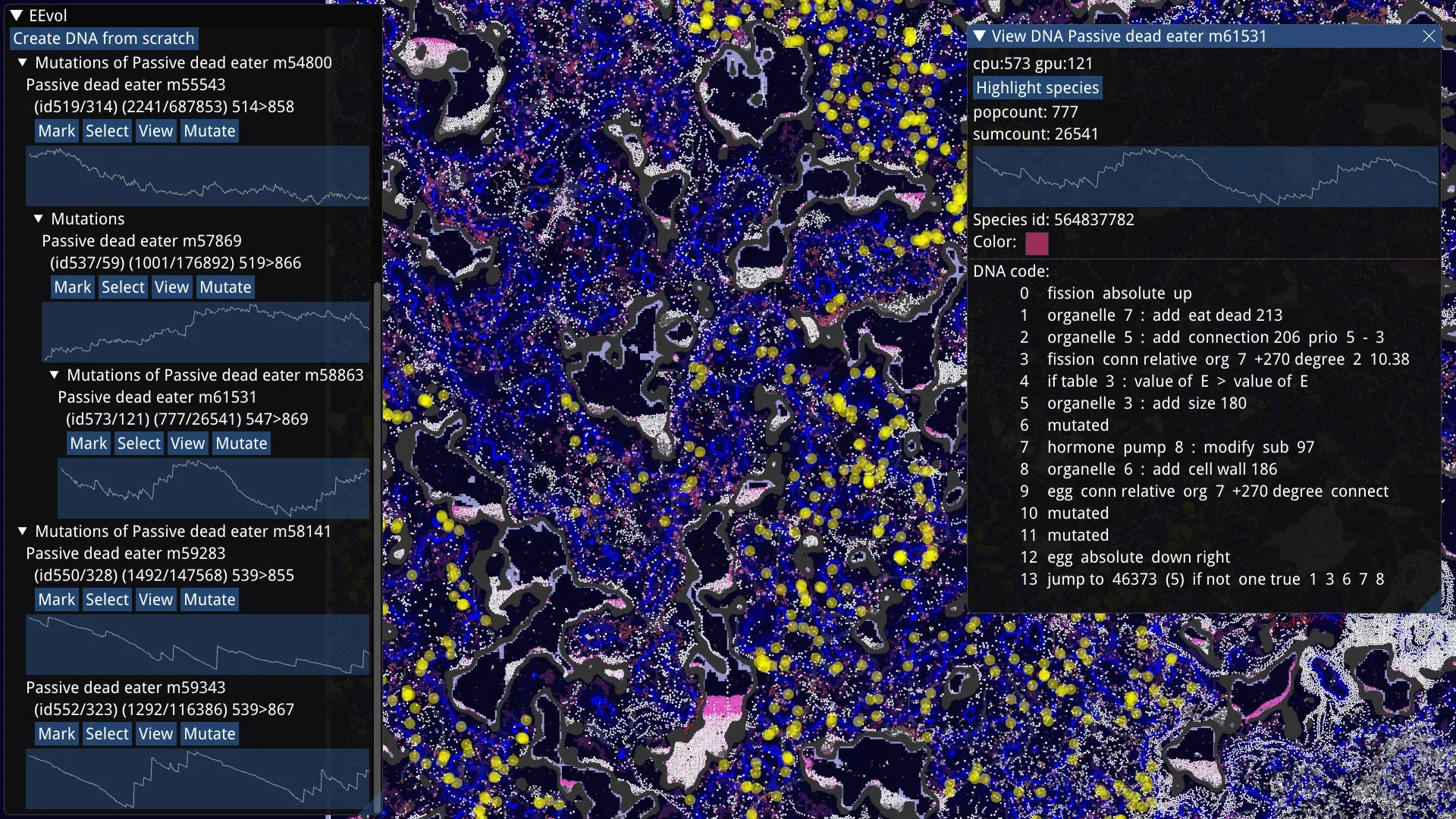
Task: Click Create DNA from scratch button
Action: pos(104,39)
